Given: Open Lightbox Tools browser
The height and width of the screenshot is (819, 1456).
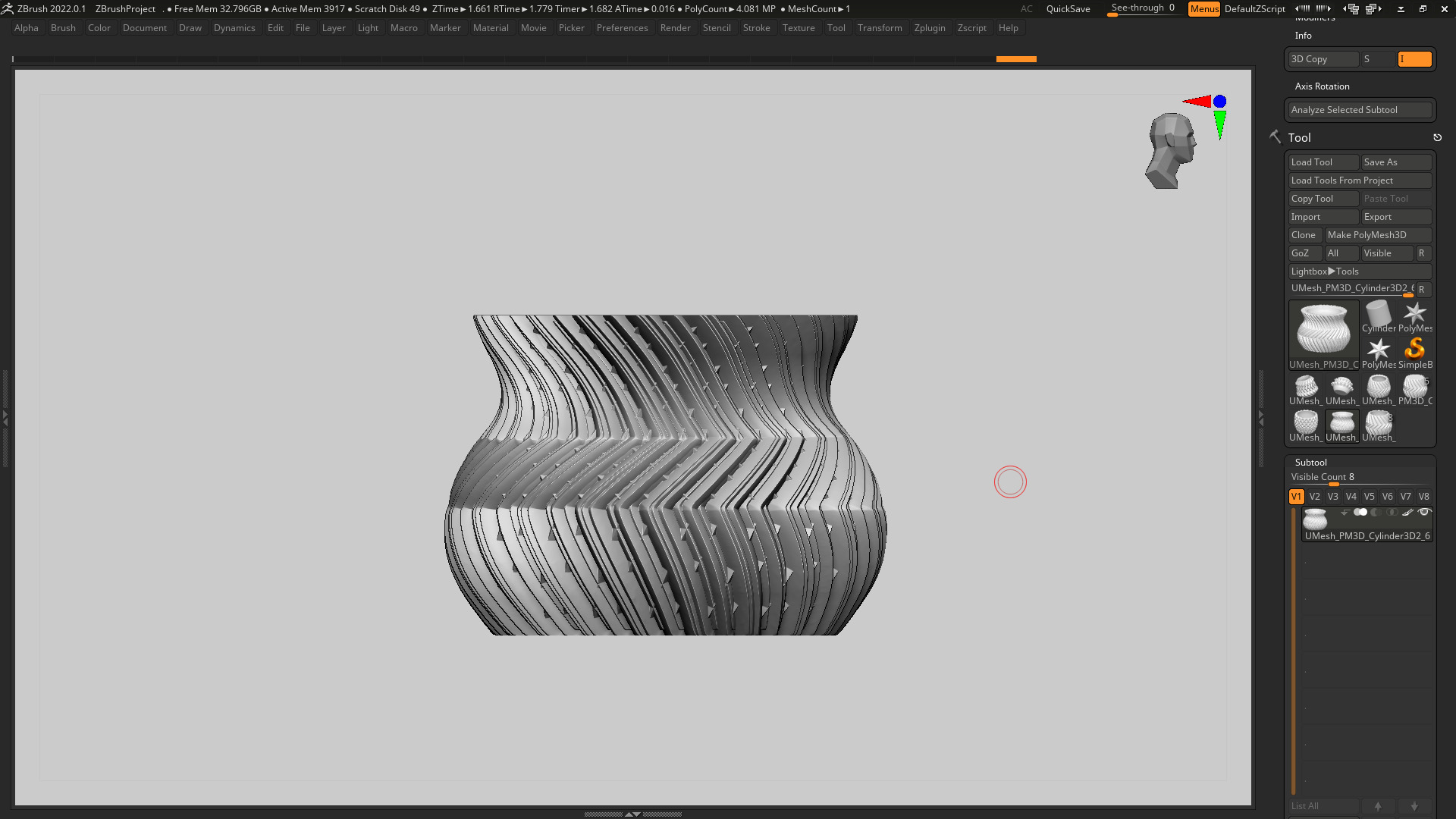Looking at the screenshot, I should tap(1360, 271).
